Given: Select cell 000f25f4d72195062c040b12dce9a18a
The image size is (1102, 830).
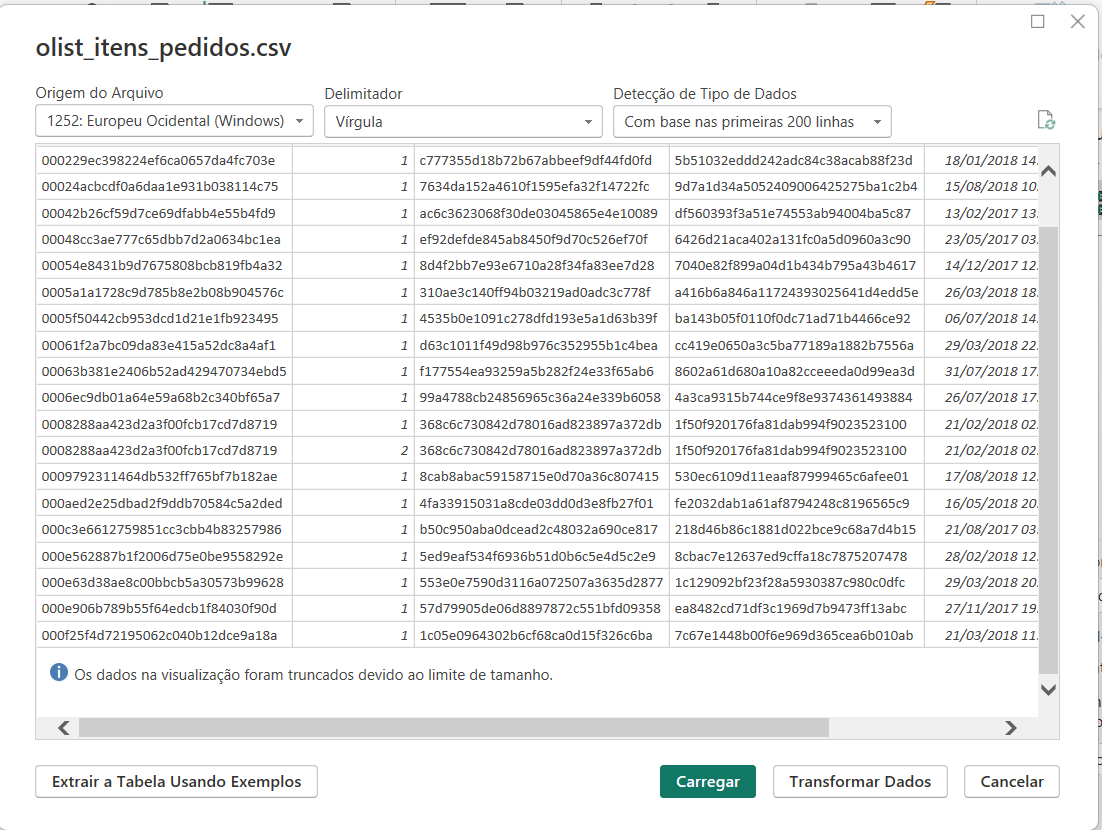Looking at the screenshot, I should coord(164,635).
